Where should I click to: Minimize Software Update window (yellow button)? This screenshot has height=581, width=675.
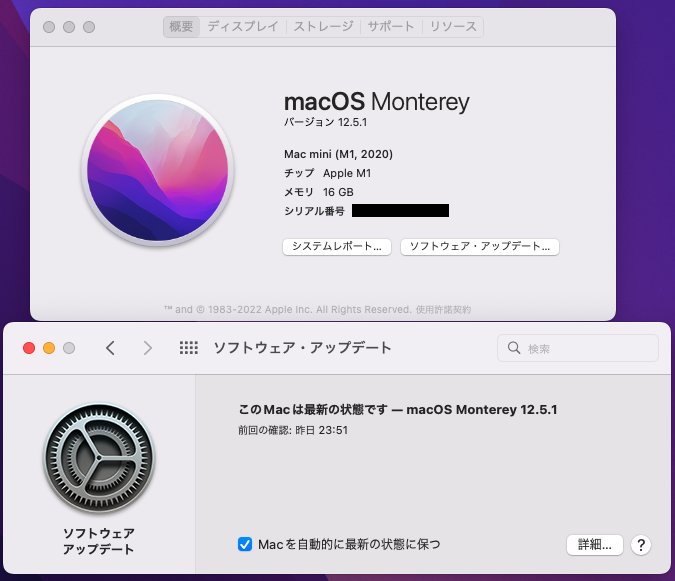[49, 348]
